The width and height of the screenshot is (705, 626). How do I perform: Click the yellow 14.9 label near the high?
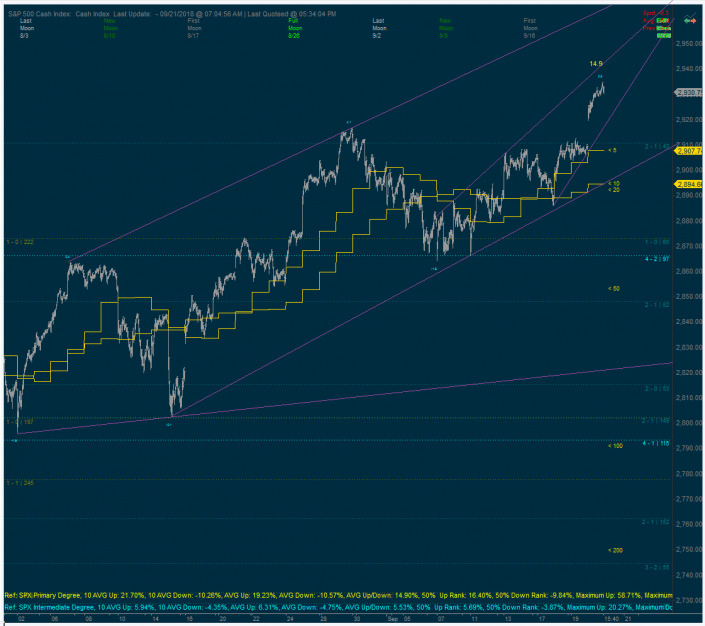click(x=596, y=64)
